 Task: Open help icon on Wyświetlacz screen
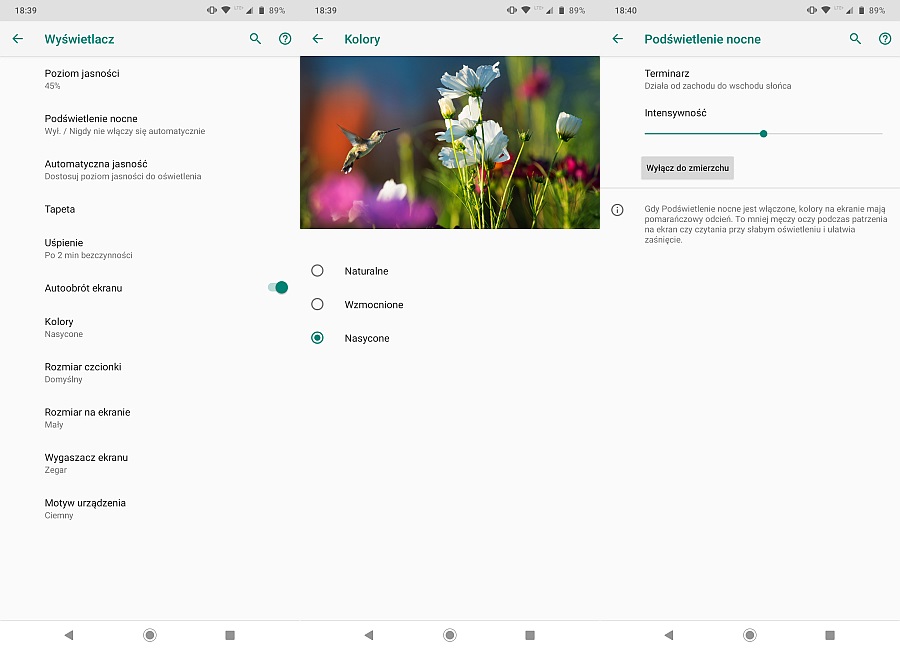(285, 39)
